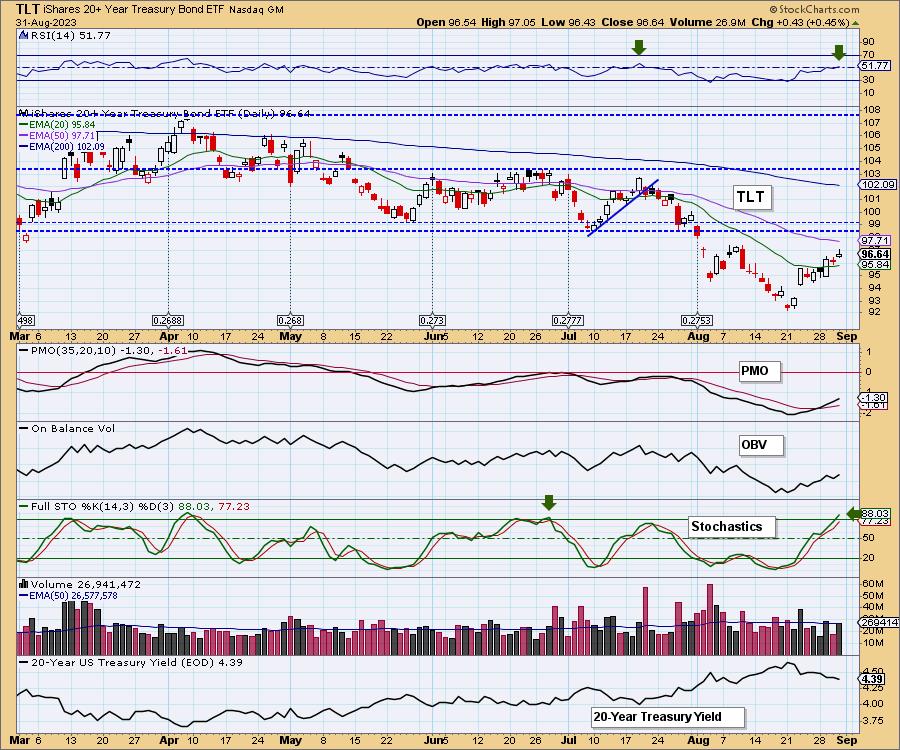Click the 102.09 EMA value tag on price axis
900x750 pixels.
[877, 185]
